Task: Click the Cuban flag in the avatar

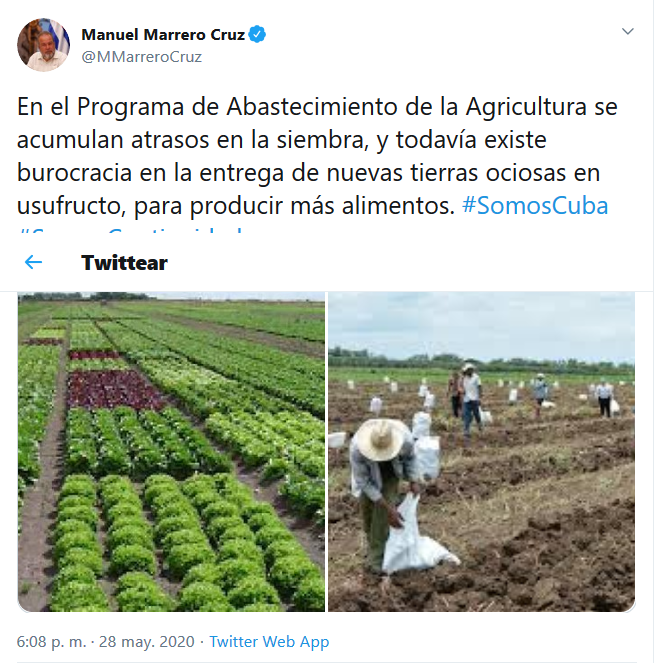Action: tap(59, 34)
